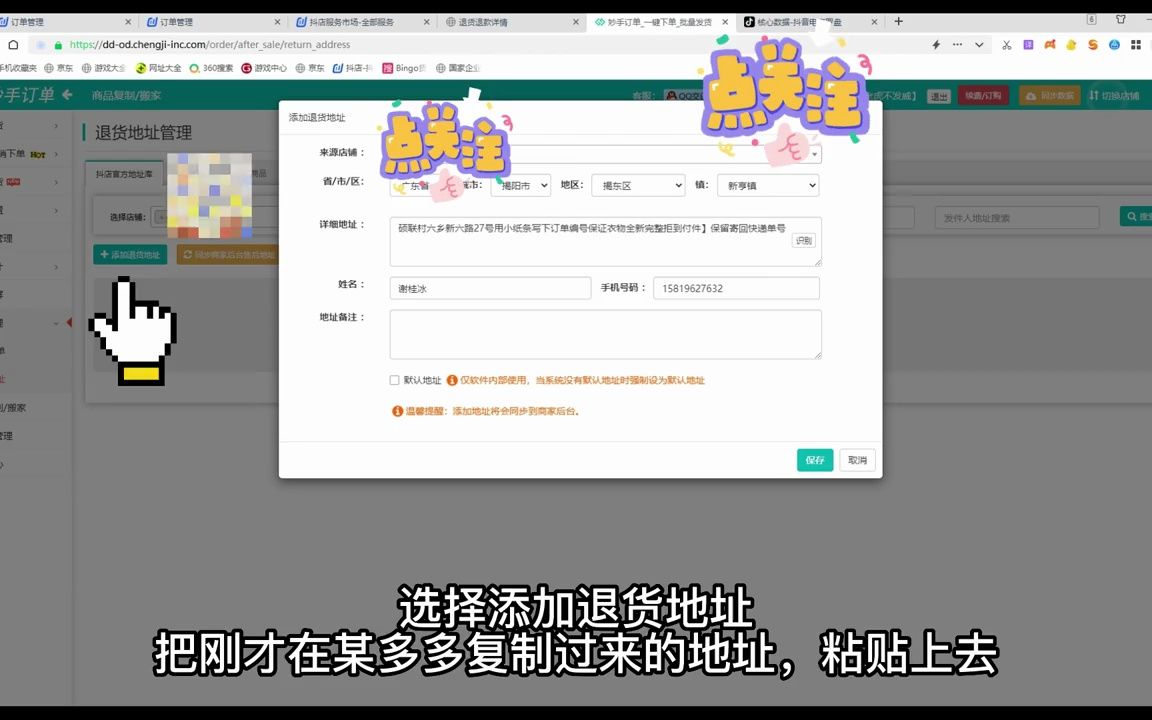
Task: Click the 取消 cancel button
Action: point(856,460)
